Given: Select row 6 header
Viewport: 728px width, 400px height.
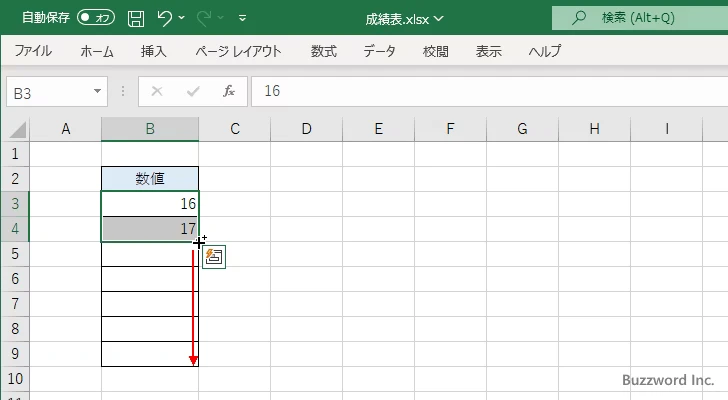Looking at the screenshot, I should [15, 279].
